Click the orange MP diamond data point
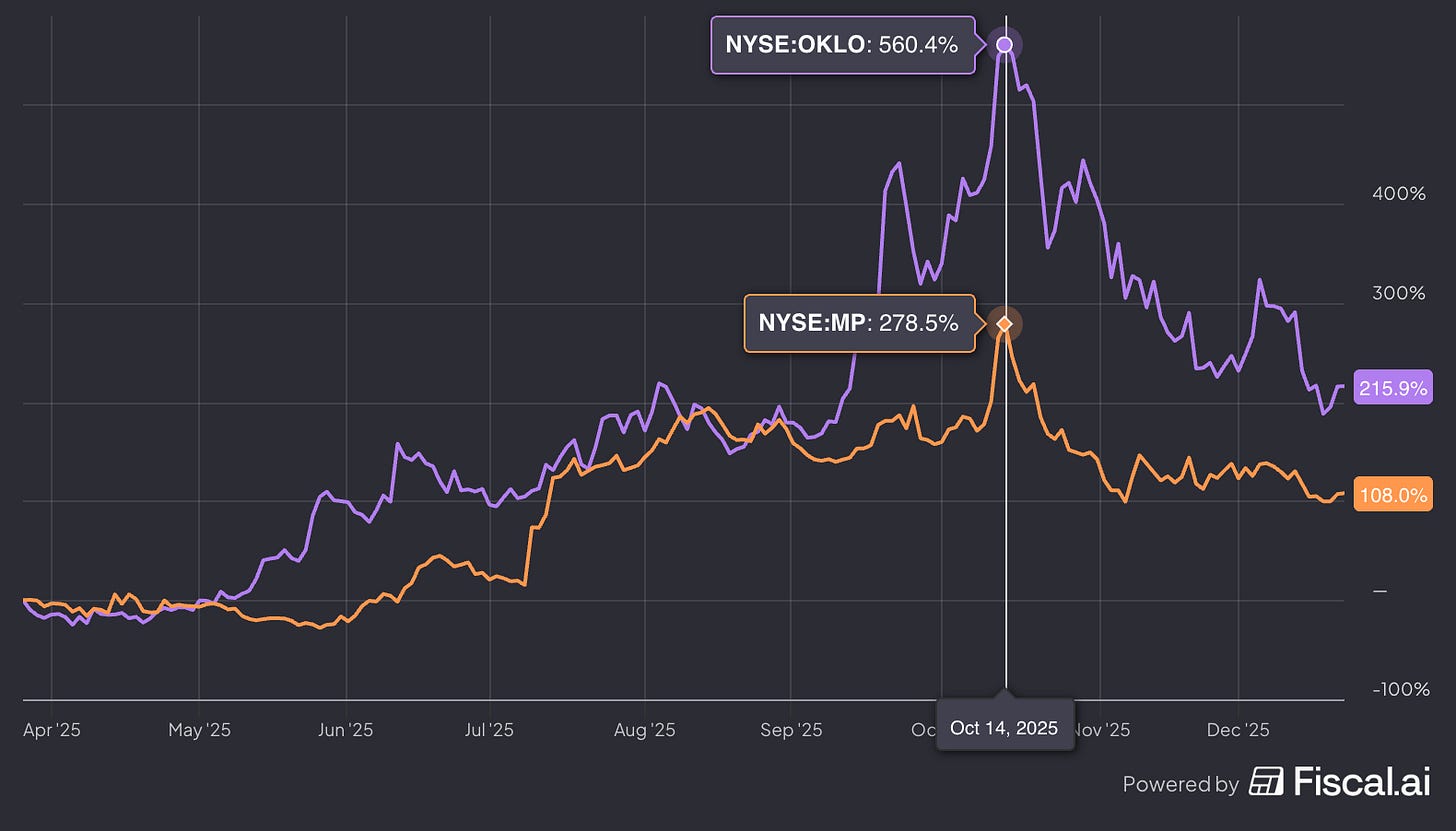The image size is (1456, 831). coord(1005,323)
